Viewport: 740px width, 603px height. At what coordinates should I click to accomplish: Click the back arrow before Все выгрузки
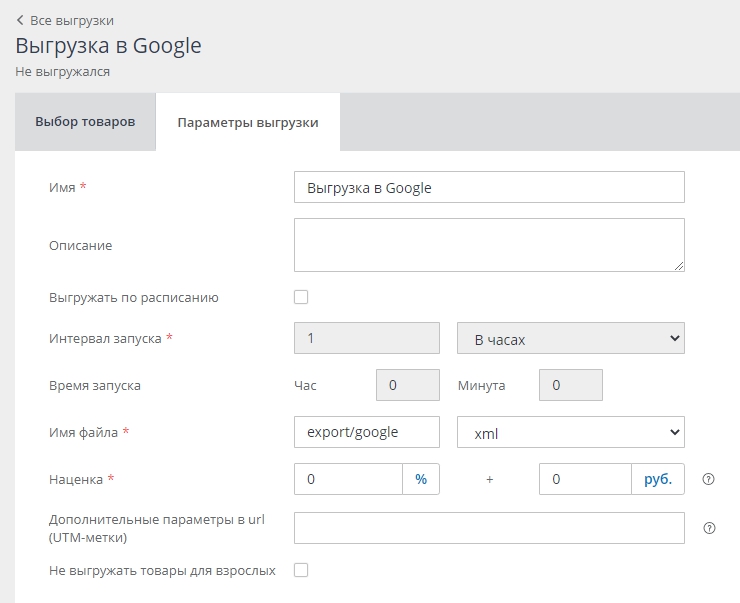[x=20, y=20]
